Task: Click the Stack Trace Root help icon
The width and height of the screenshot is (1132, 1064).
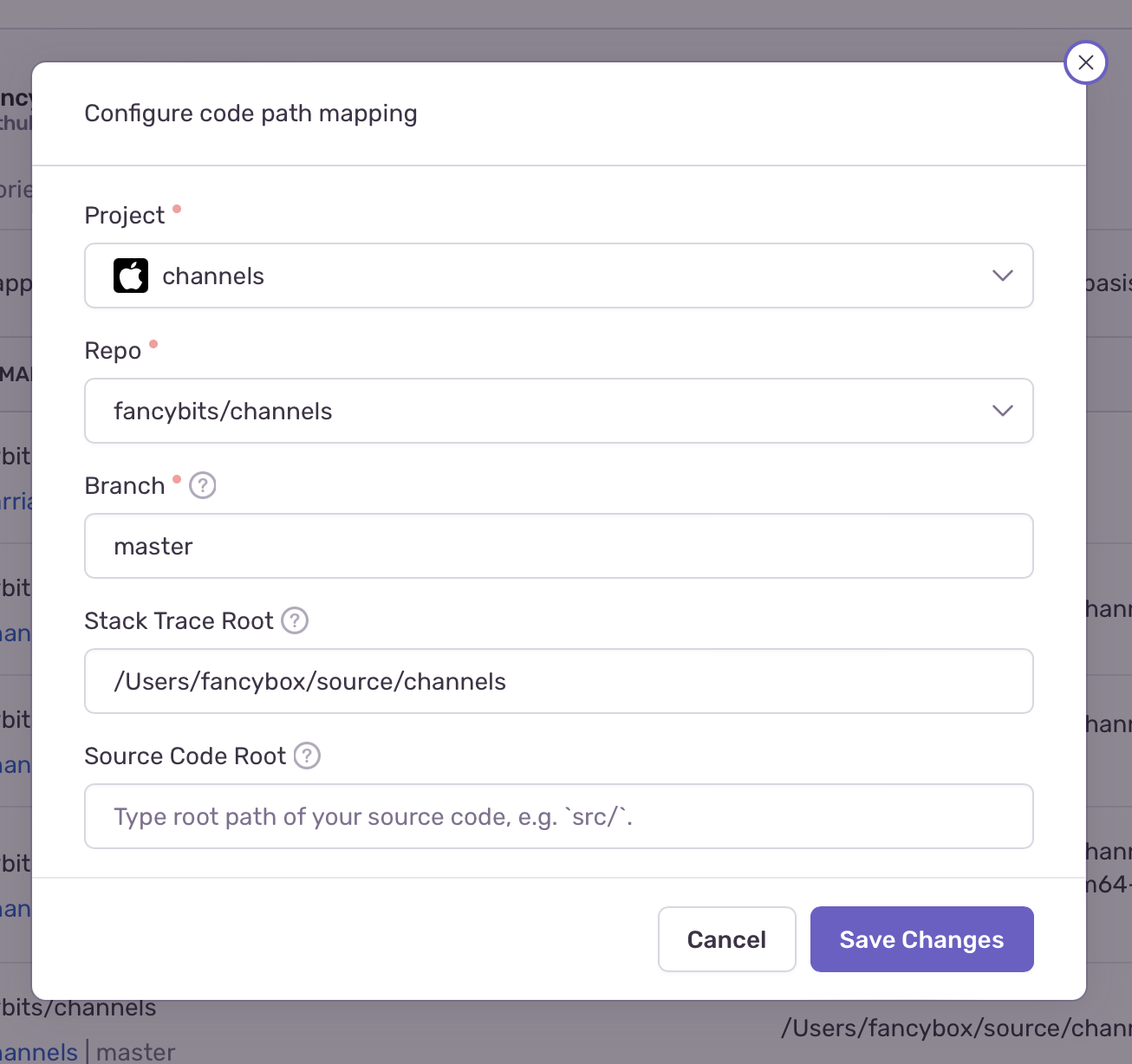Action: [294, 620]
